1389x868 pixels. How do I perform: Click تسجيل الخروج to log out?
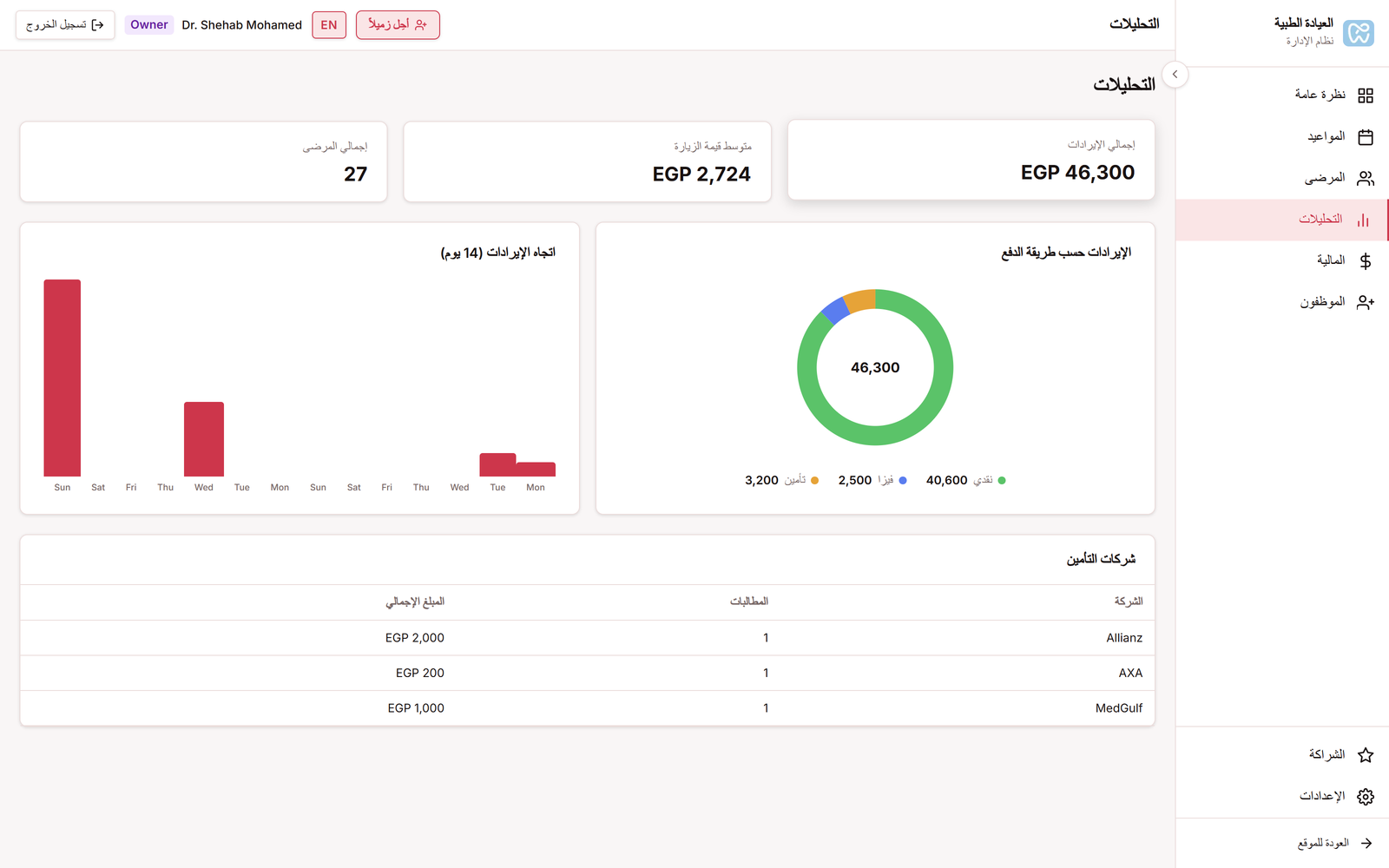click(x=64, y=24)
